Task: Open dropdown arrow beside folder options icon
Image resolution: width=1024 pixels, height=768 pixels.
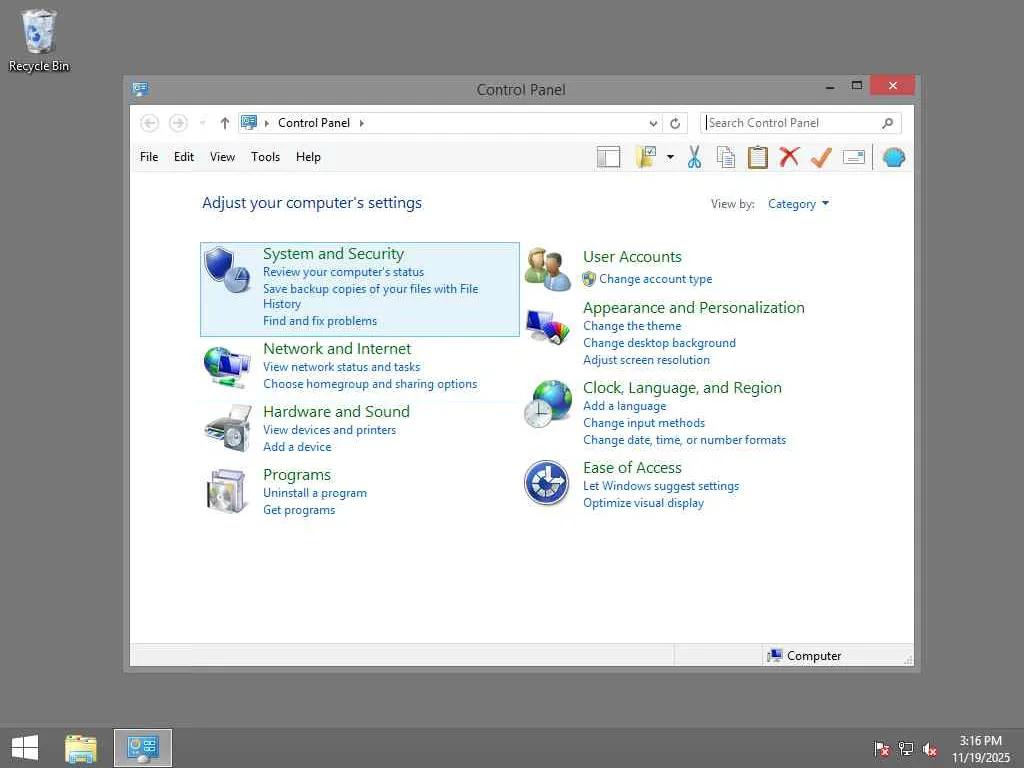Action: click(x=670, y=157)
